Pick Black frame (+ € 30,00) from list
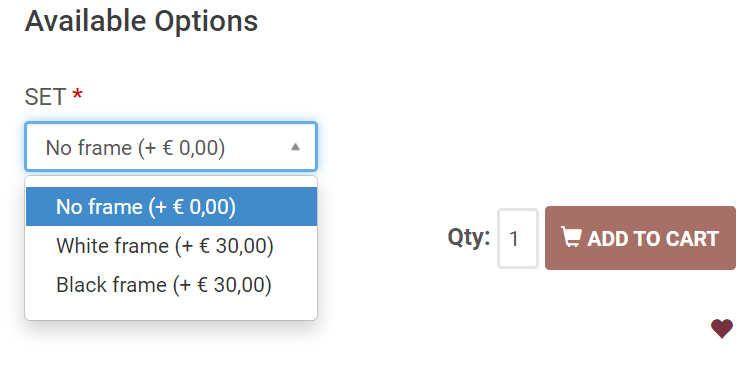This screenshot has width=750, height=374. click(x=171, y=285)
